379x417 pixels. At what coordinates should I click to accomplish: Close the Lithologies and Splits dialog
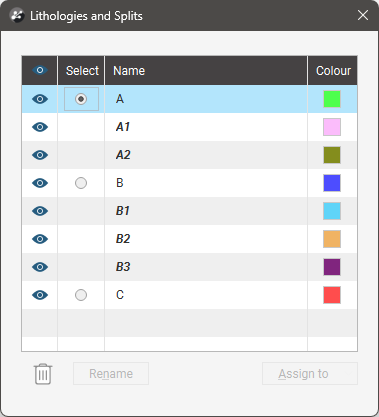[363, 15]
